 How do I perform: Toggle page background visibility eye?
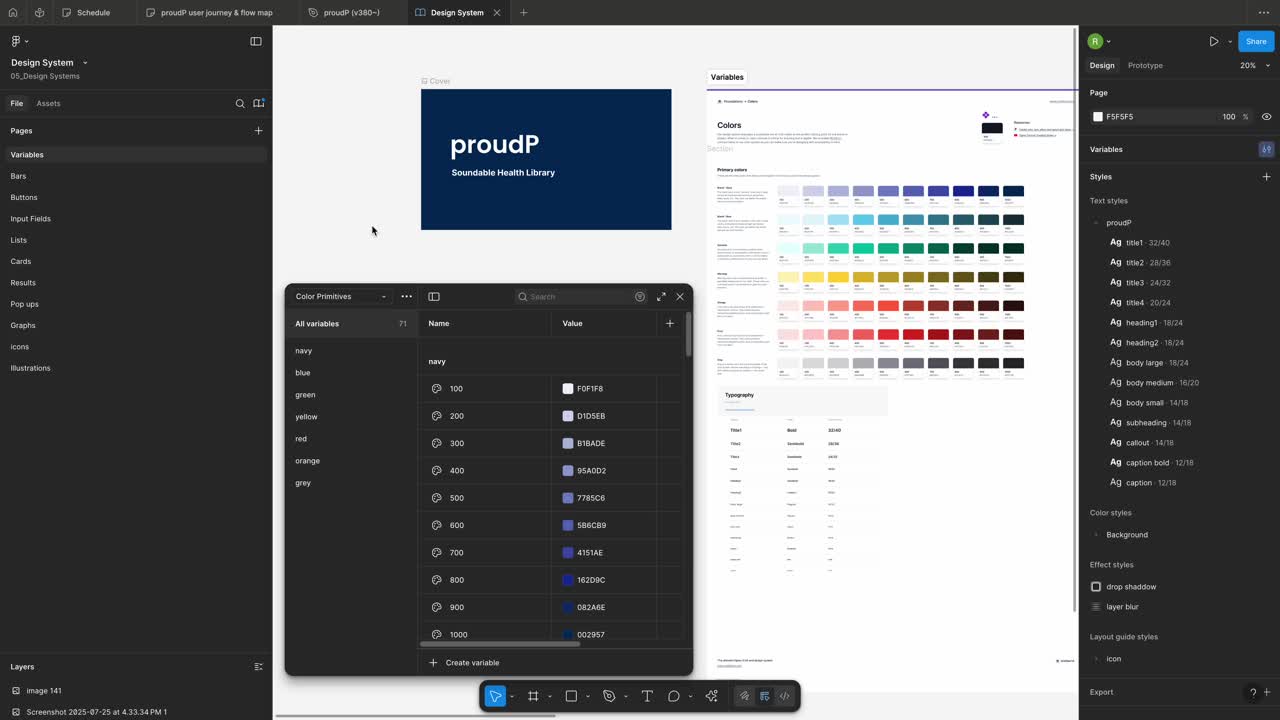(1266, 117)
